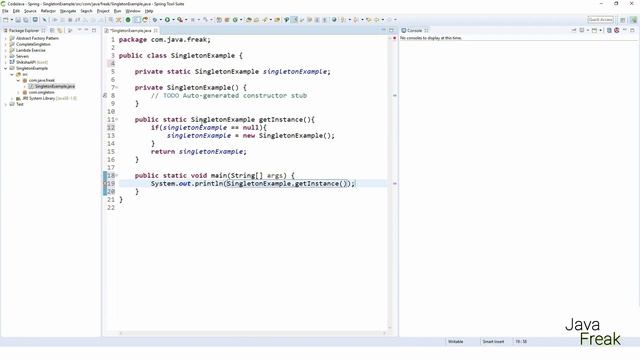Viewport: 640px width, 360px height.
Task: Open the Help menu
Action: pos(149,11)
